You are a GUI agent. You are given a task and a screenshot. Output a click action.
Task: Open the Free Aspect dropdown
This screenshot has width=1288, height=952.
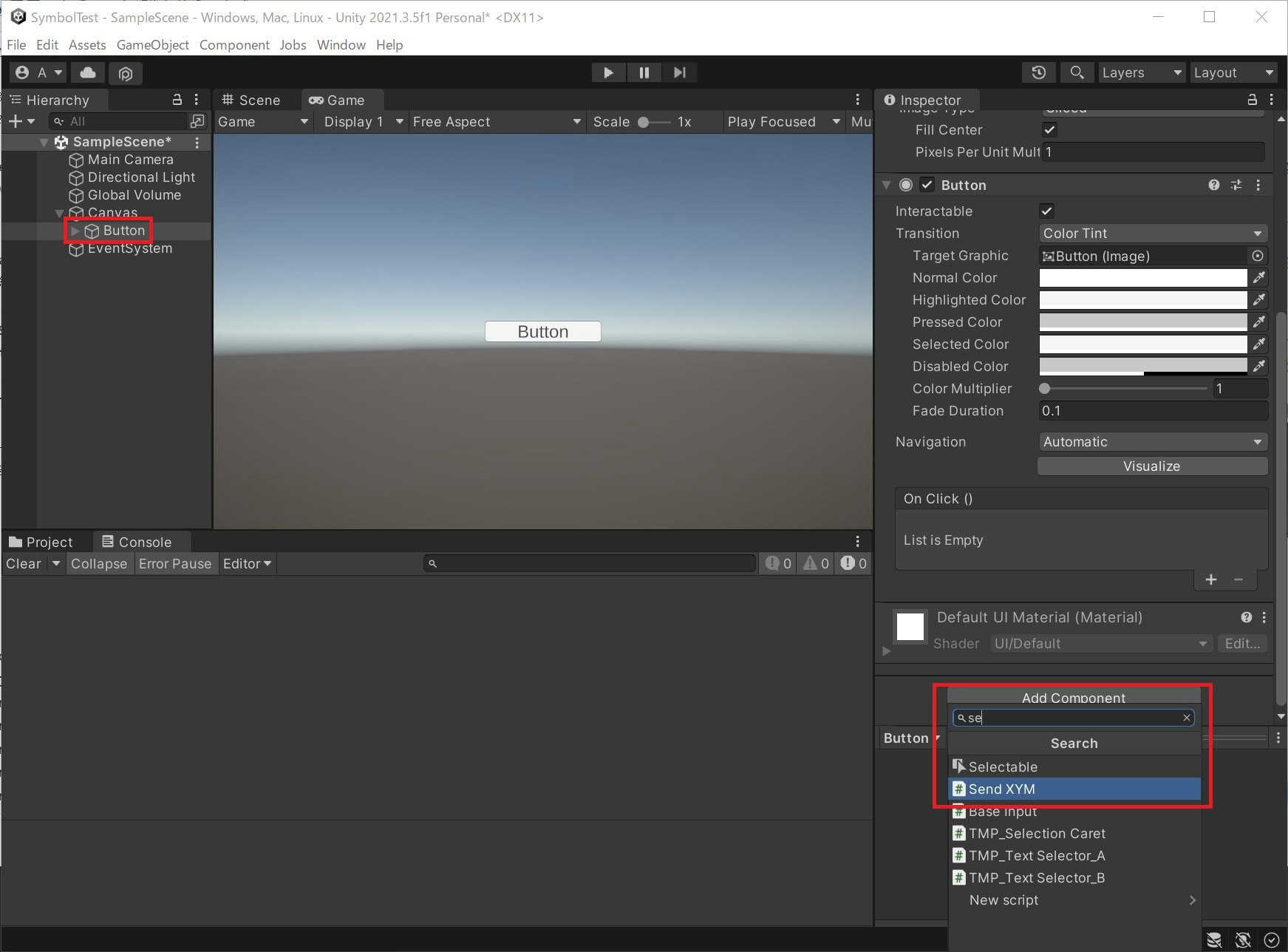(497, 122)
